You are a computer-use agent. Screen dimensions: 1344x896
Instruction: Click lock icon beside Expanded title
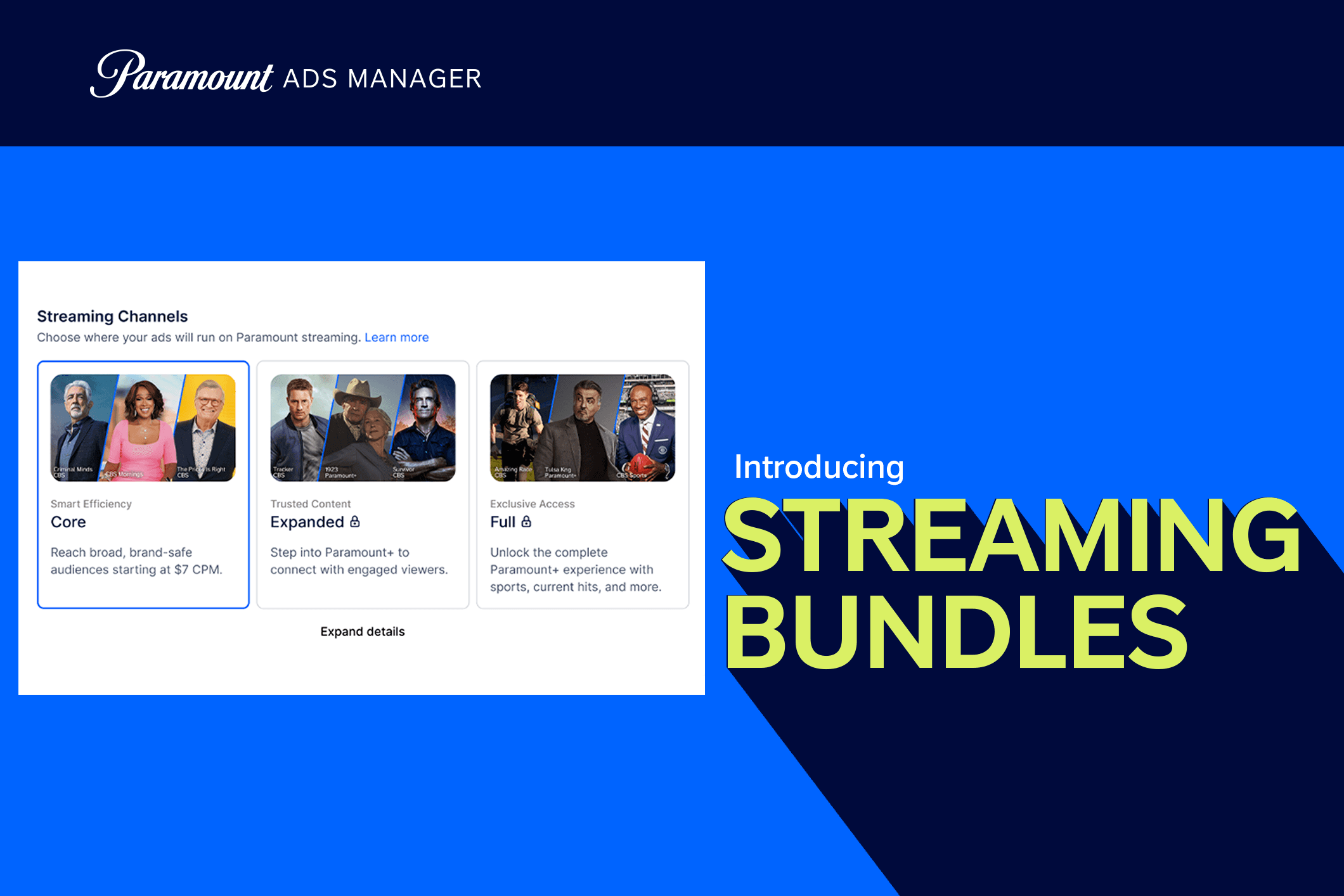click(355, 522)
